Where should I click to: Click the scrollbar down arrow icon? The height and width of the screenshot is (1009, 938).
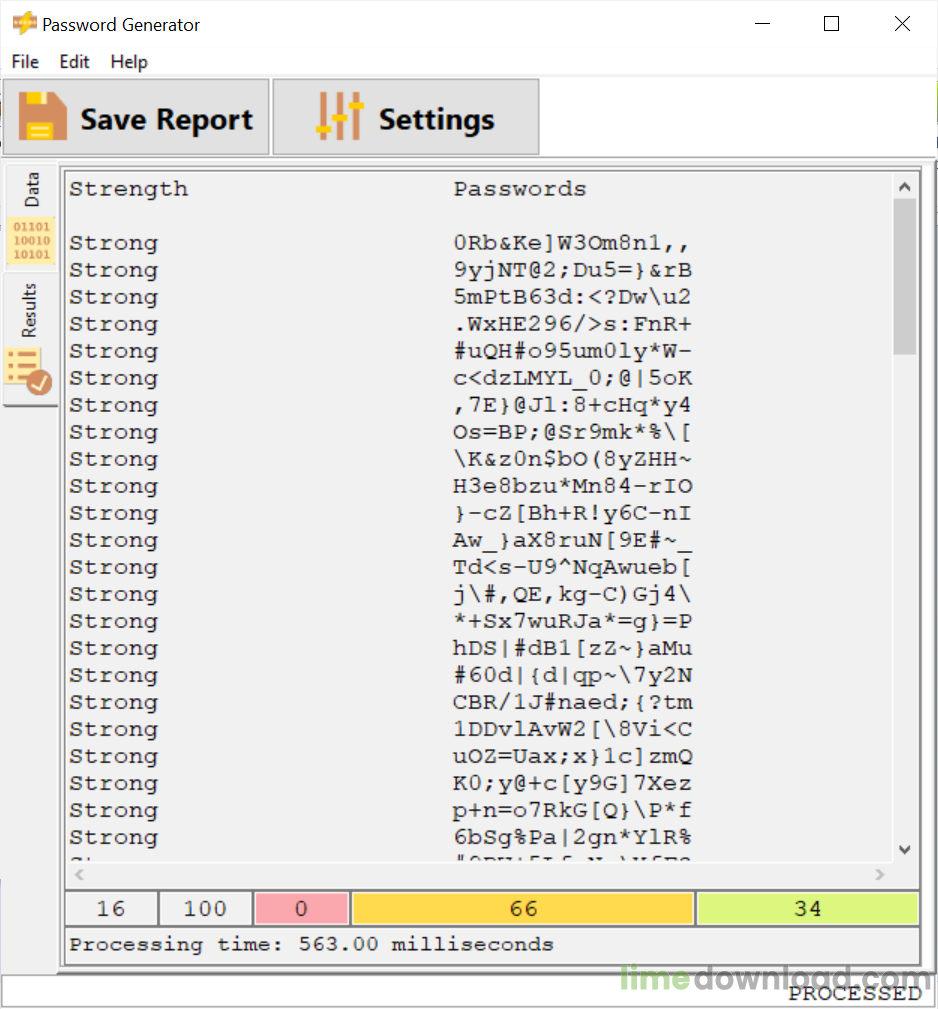tap(905, 849)
